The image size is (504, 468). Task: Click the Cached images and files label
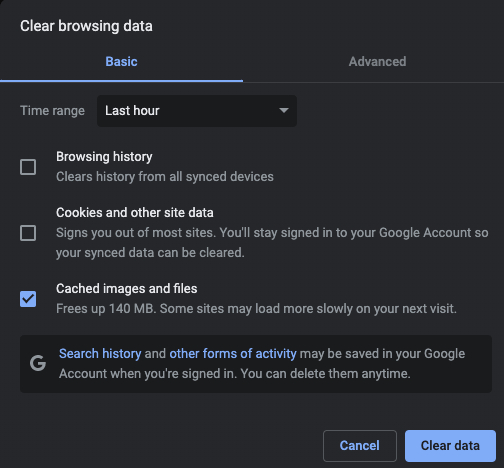coord(127,289)
